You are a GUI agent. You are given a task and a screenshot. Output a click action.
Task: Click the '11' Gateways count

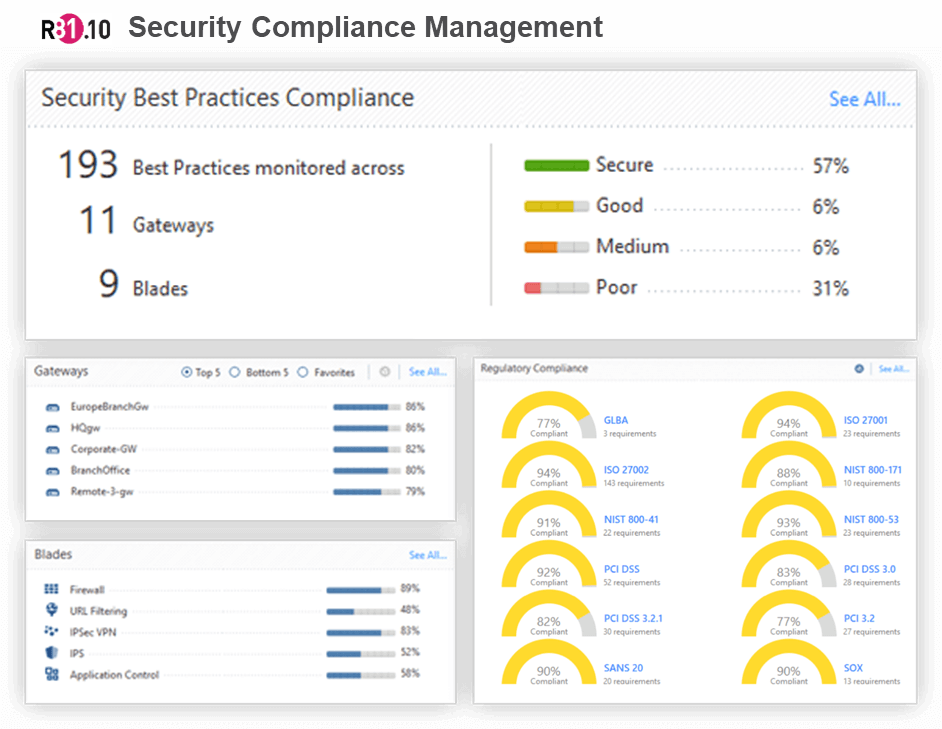97,221
